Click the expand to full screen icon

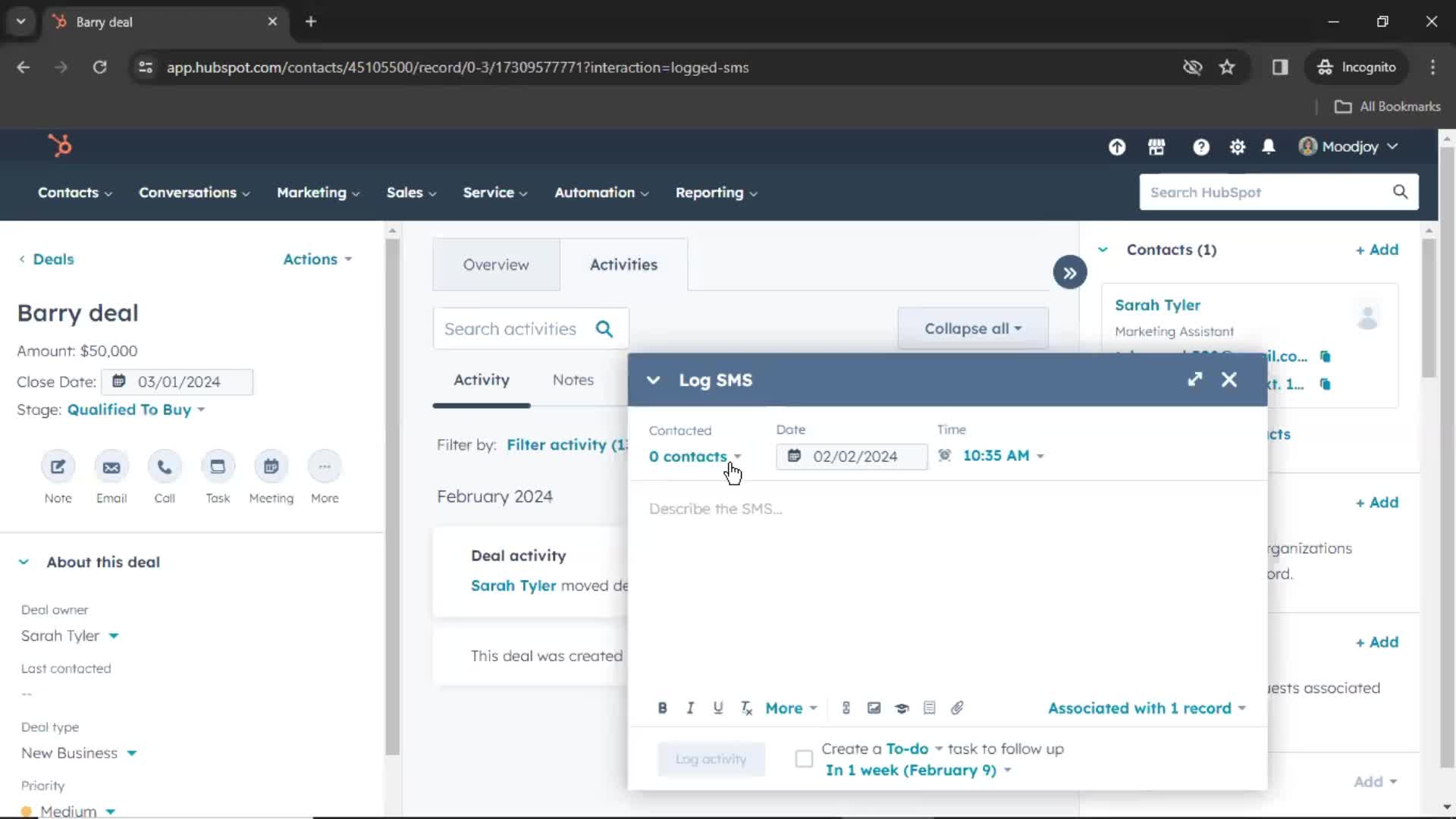[1197, 380]
